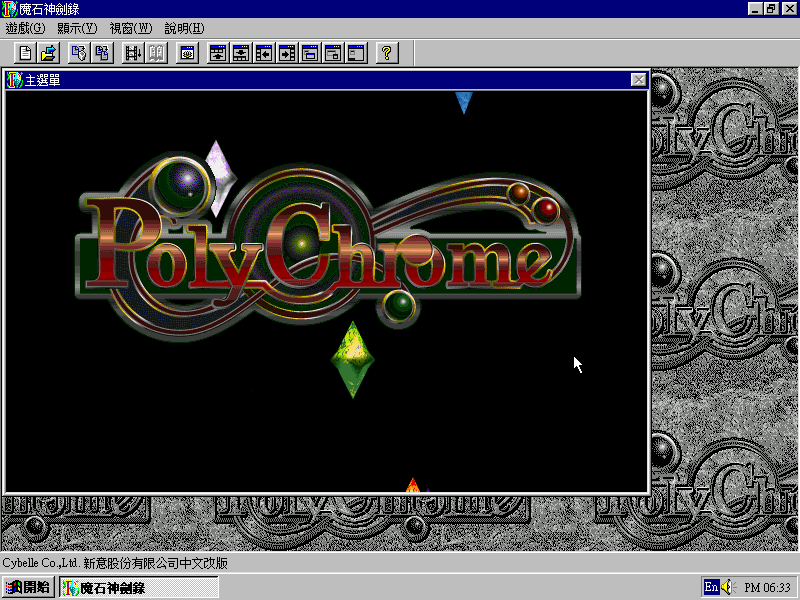
Task: Click the green diamond gem in 主選單
Action: (353, 360)
